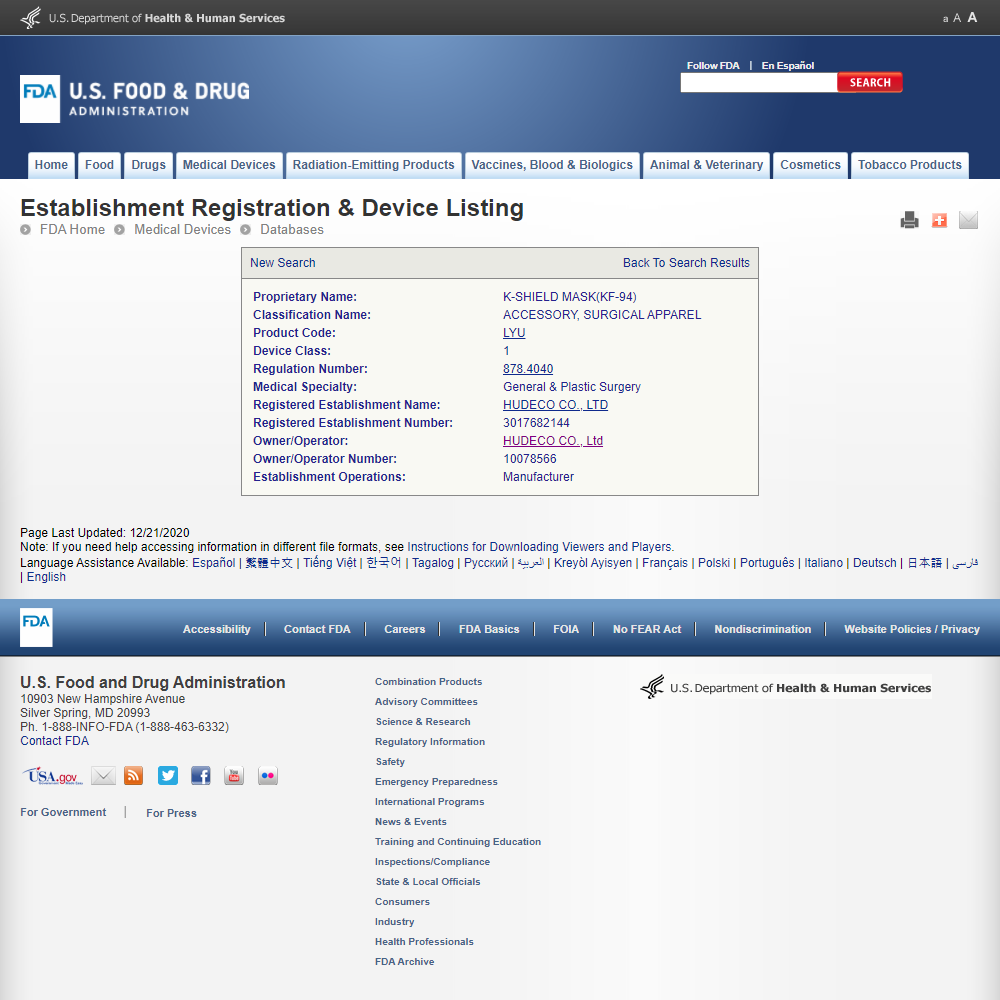Viewport: 1000px width, 1000px height.
Task: Click the footer HHS Department logo
Action: [x=786, y=687]
